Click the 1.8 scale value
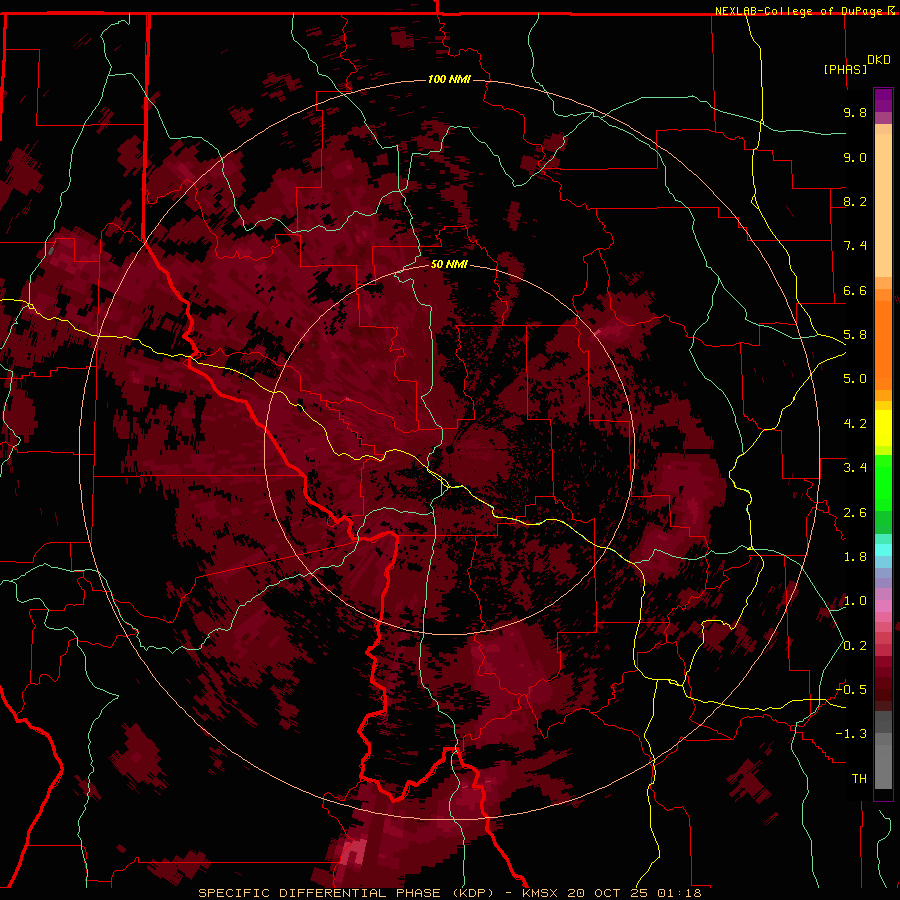 (855, 557)
